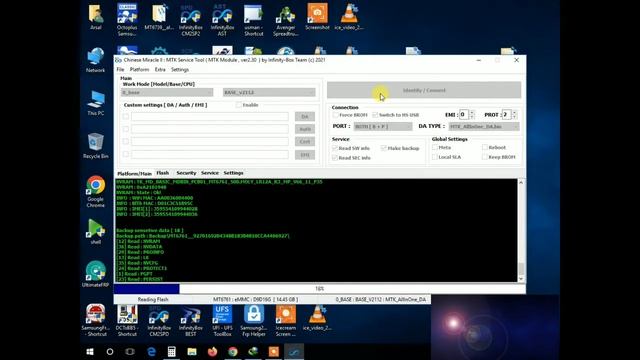The width and height of the screenshot is (640, 360).
Task: Open Task View on the taskbar
Action: [130, 351]
